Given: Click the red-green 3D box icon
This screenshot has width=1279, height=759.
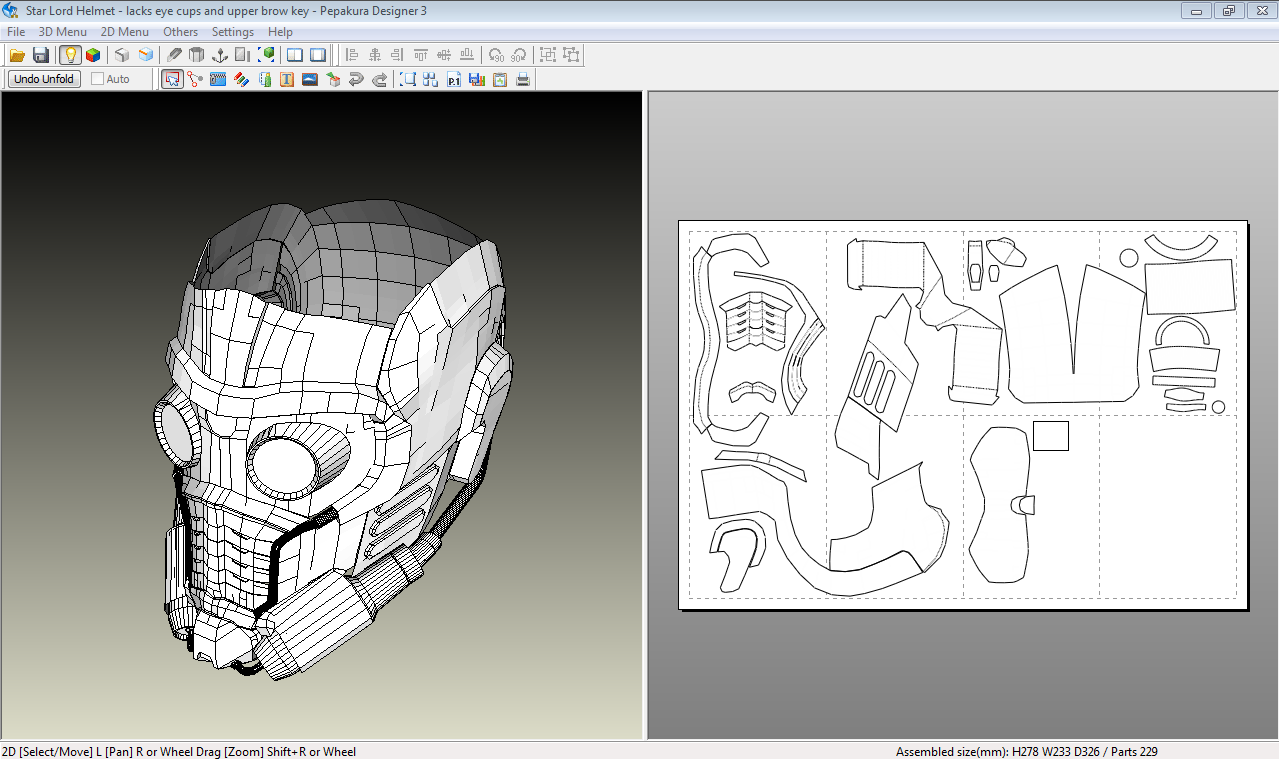Looking at the screenshot, I should pyautogui.click(x=333, y=79).
